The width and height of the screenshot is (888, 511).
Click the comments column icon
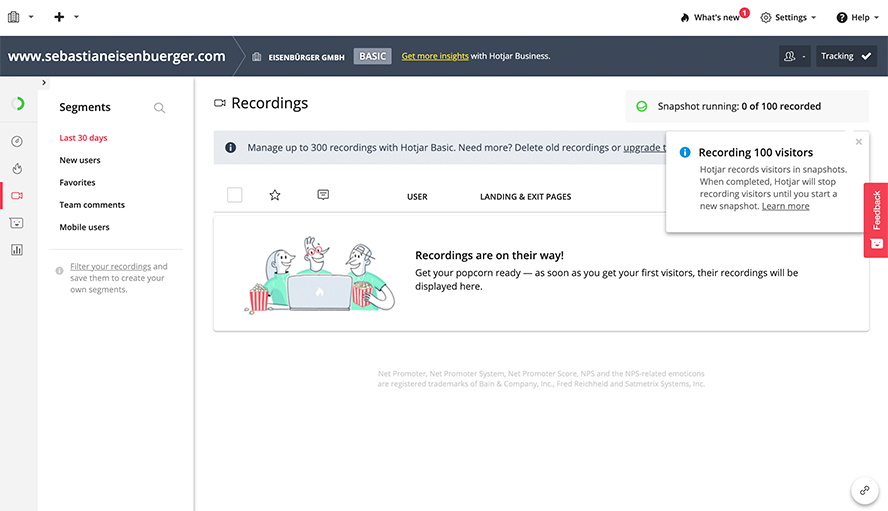coord(323,195)
